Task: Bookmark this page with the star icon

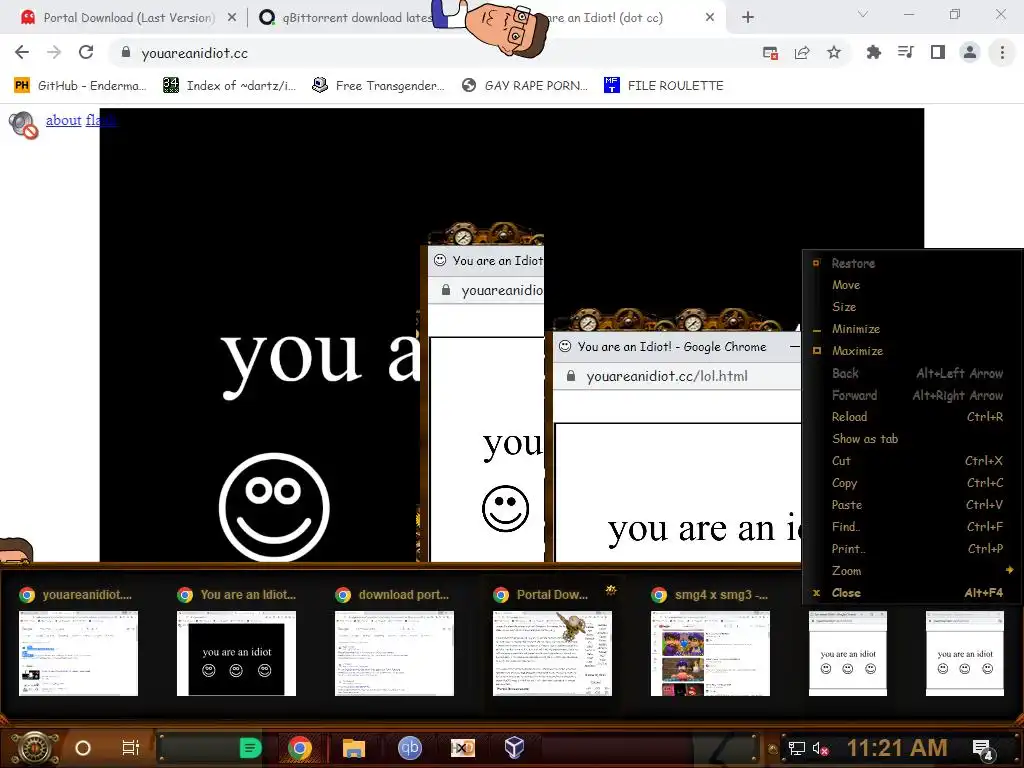Action: (x=834, y=53)
